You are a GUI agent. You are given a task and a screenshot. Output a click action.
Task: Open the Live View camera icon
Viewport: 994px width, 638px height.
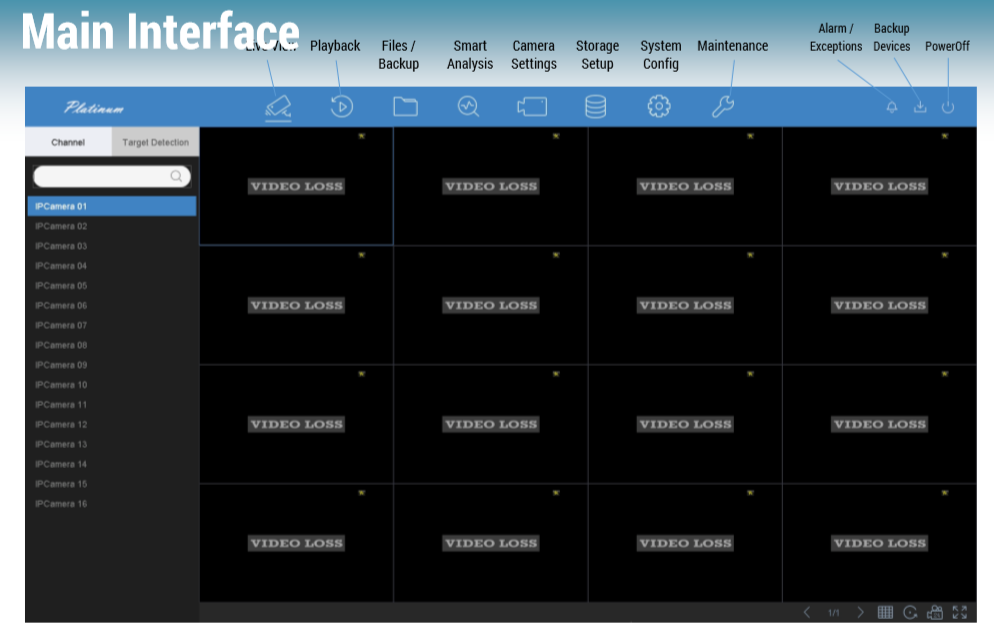pyautogui.click(x=279, y=106)
